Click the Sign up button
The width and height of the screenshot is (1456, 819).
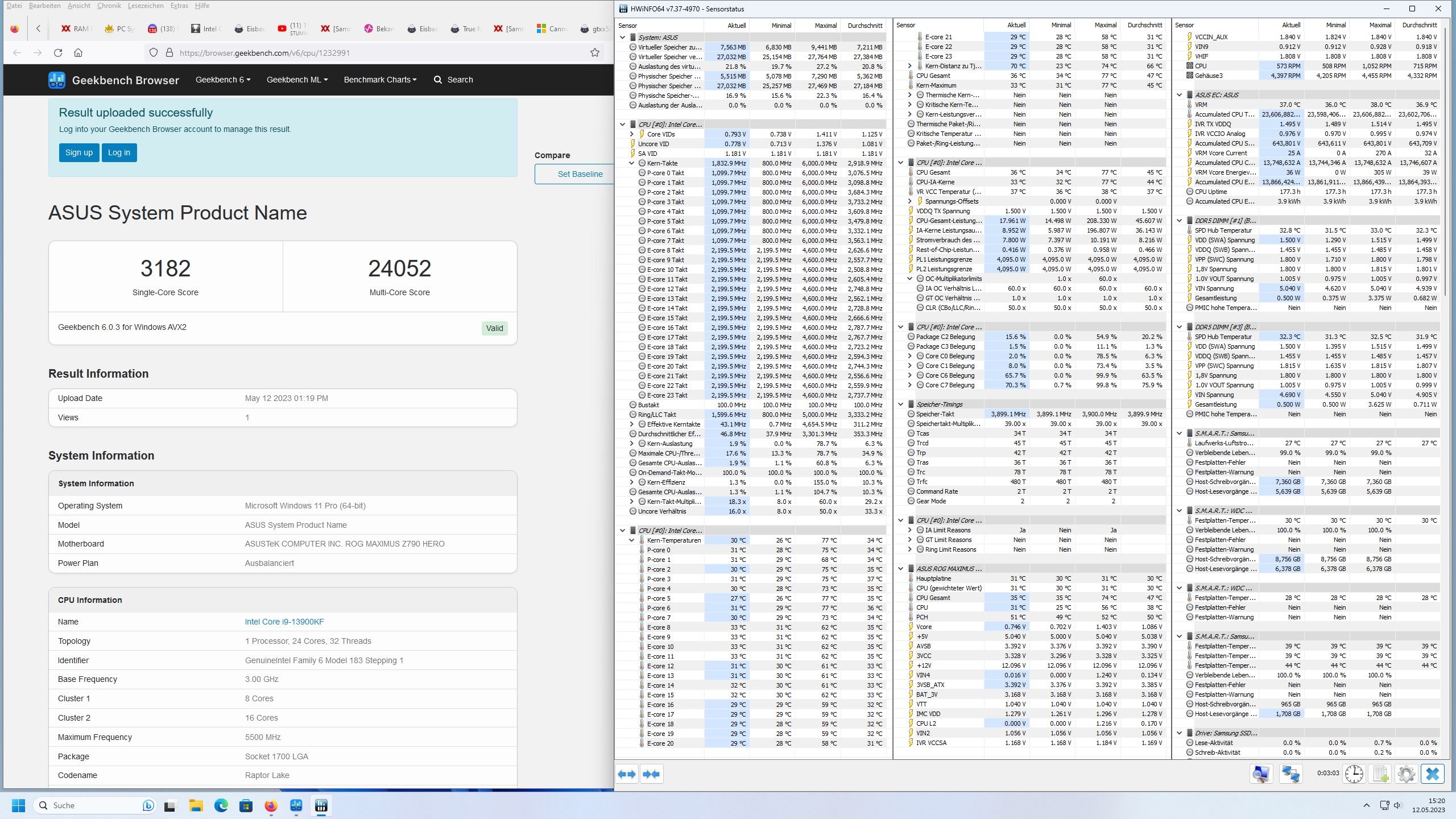(x=78, y=152)
